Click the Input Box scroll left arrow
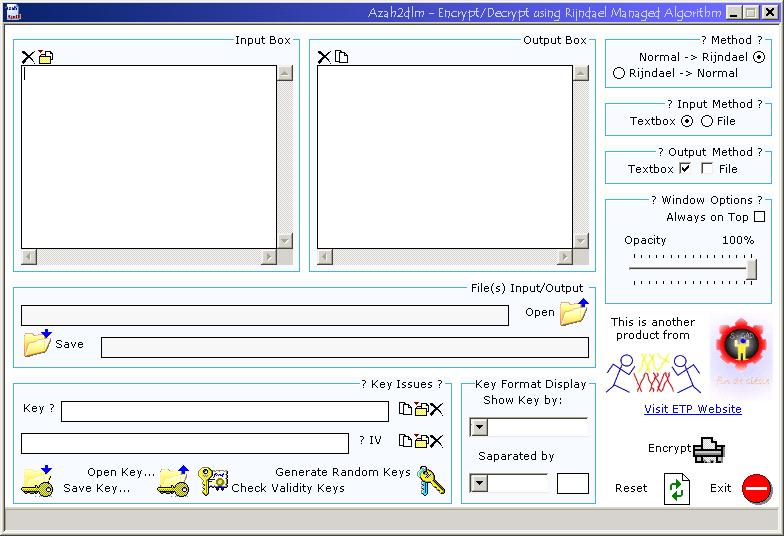Image resolution: width=784 pixels, height=536 pixels. coord(29,257)
